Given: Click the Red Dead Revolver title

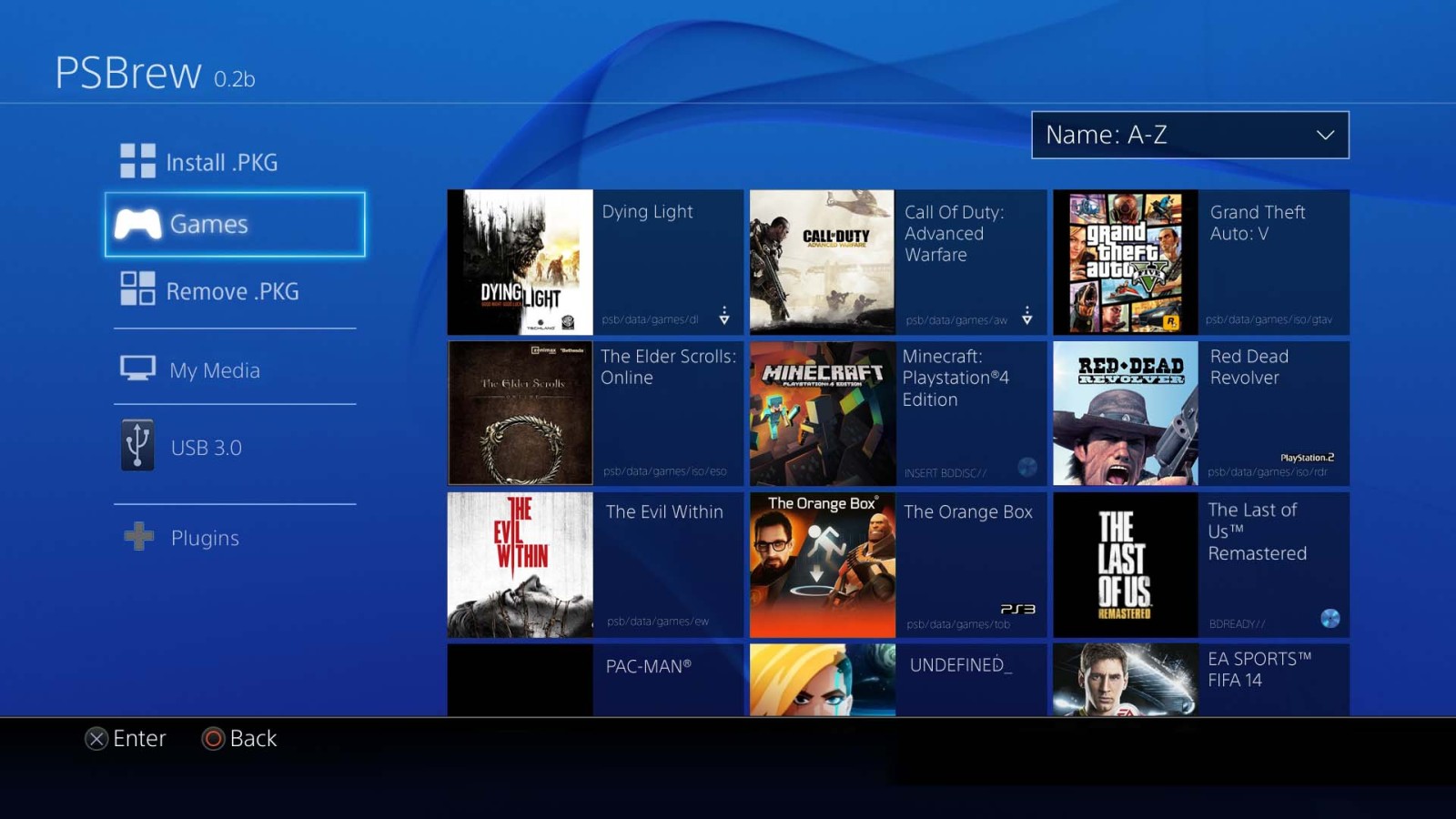Looking at the screenshot, I should pyautogui.click(x=1249, y=367).
